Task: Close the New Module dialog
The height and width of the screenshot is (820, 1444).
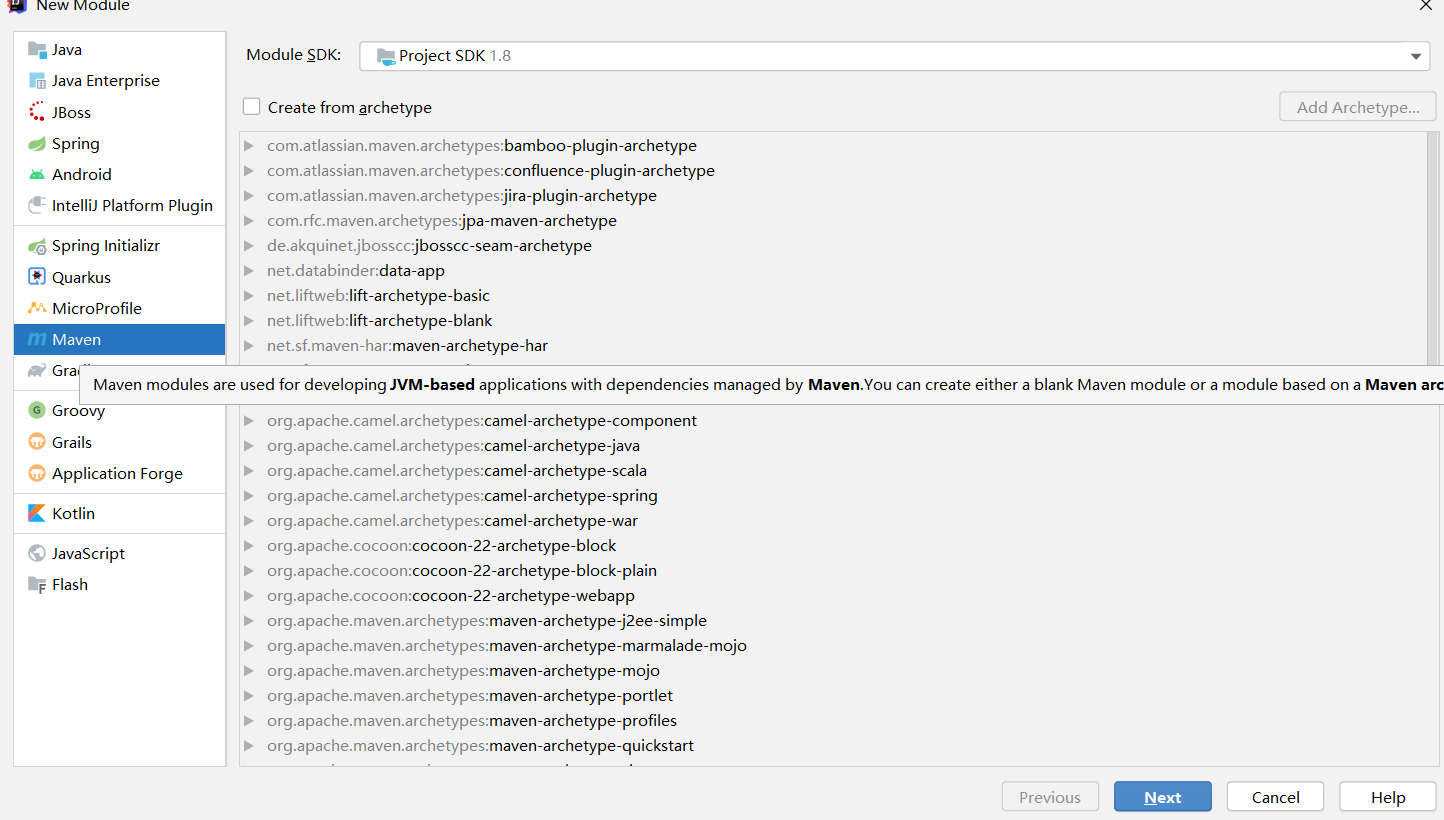Action: tap(1426, 5)
